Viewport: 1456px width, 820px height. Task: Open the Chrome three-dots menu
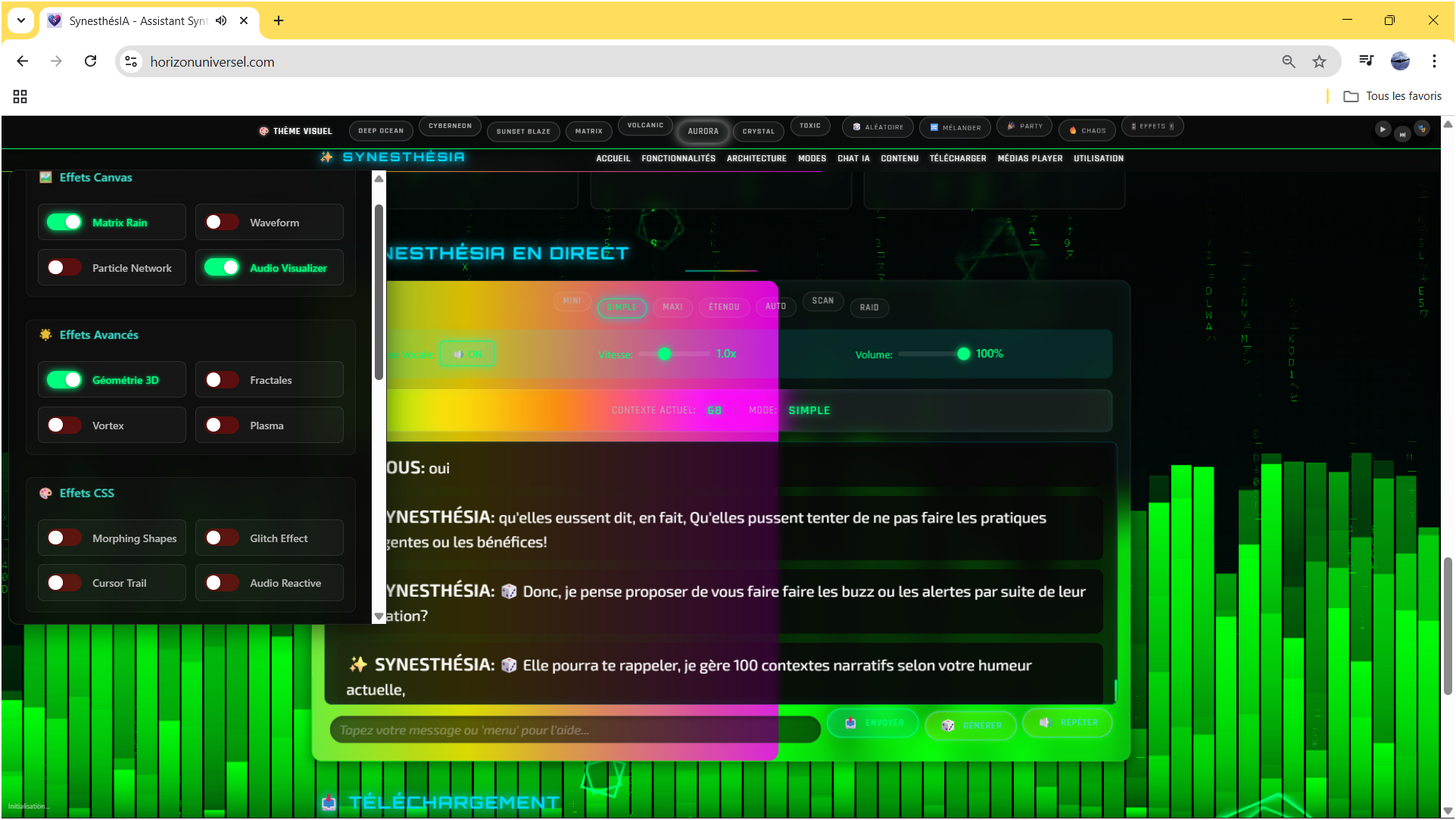point(1433,62)
